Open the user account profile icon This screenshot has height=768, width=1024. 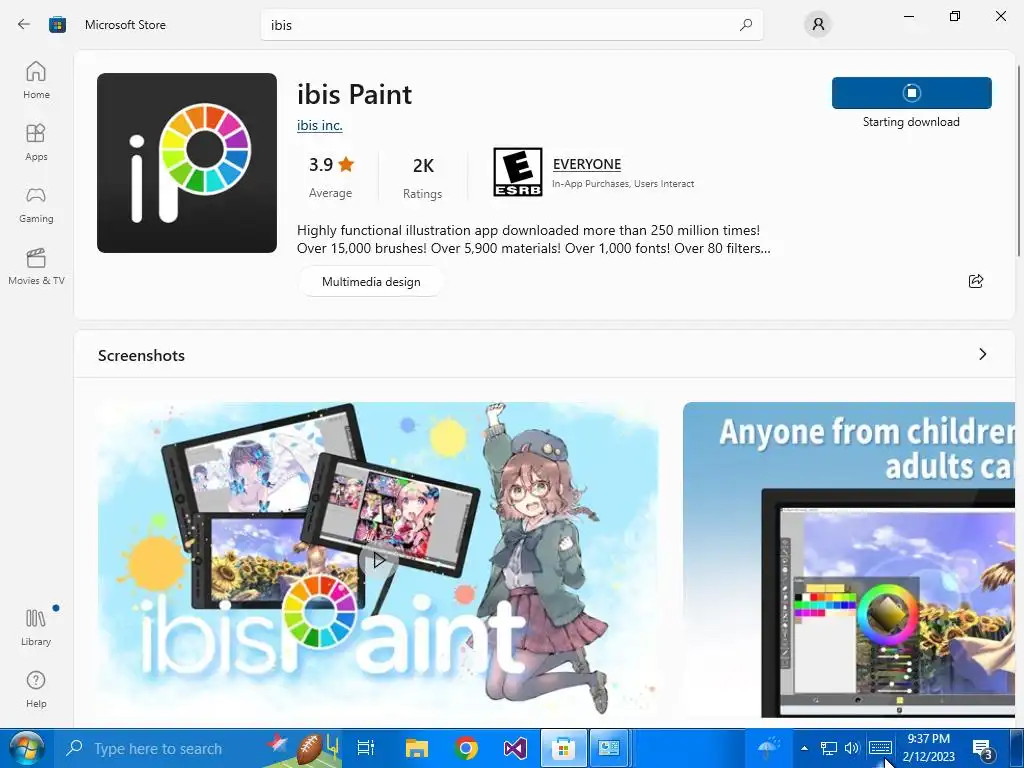pyautogui.click(x=818, y=25)
